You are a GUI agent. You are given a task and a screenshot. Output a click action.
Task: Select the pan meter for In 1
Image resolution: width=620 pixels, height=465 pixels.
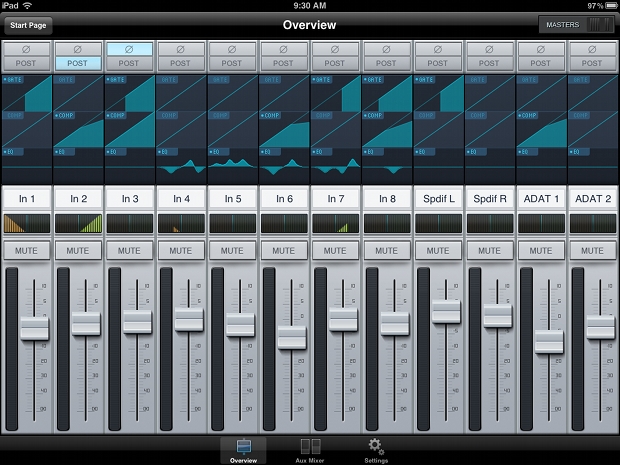[x=27, y=223]
